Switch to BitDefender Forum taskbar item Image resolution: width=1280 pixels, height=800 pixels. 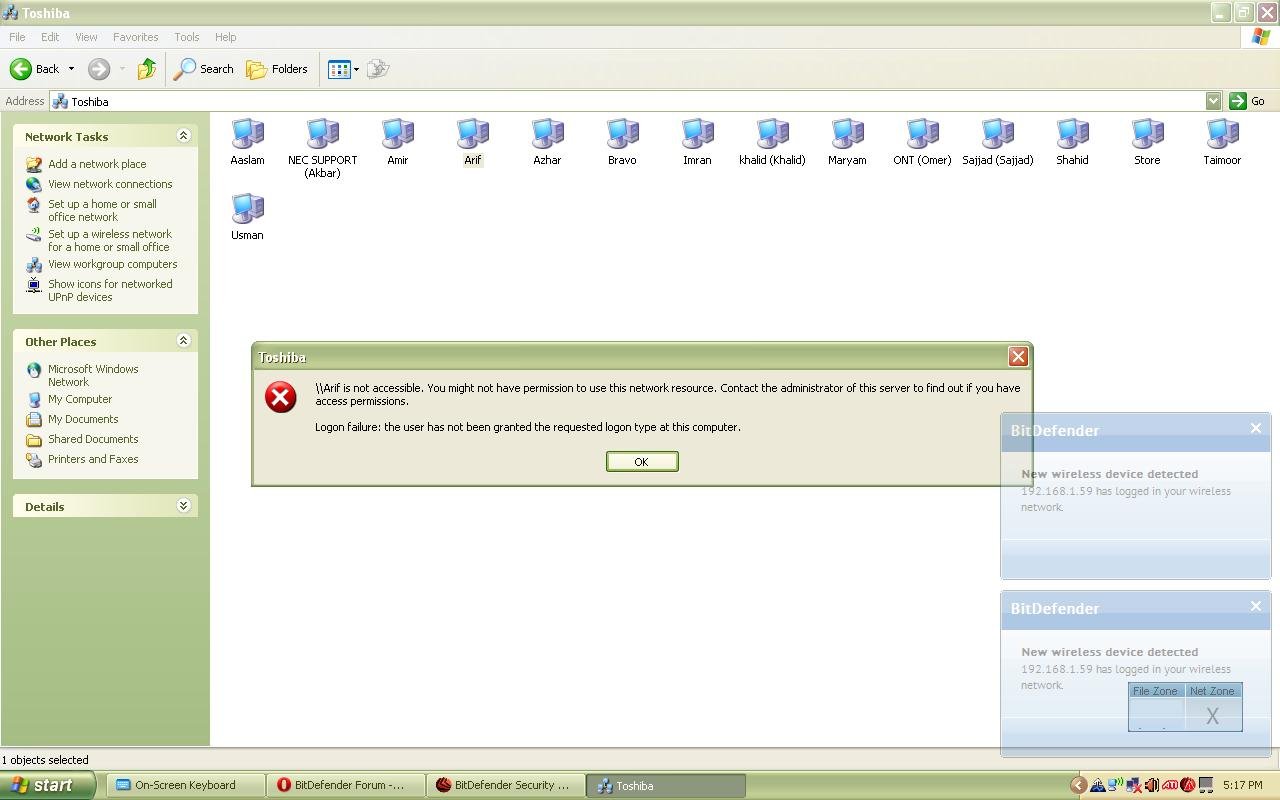[x=346, y=785]
